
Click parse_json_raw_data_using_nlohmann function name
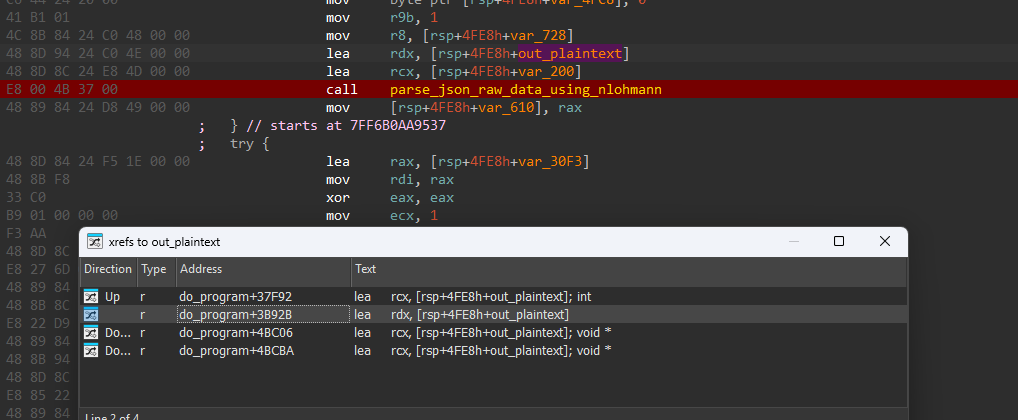(x=525, y=89)
